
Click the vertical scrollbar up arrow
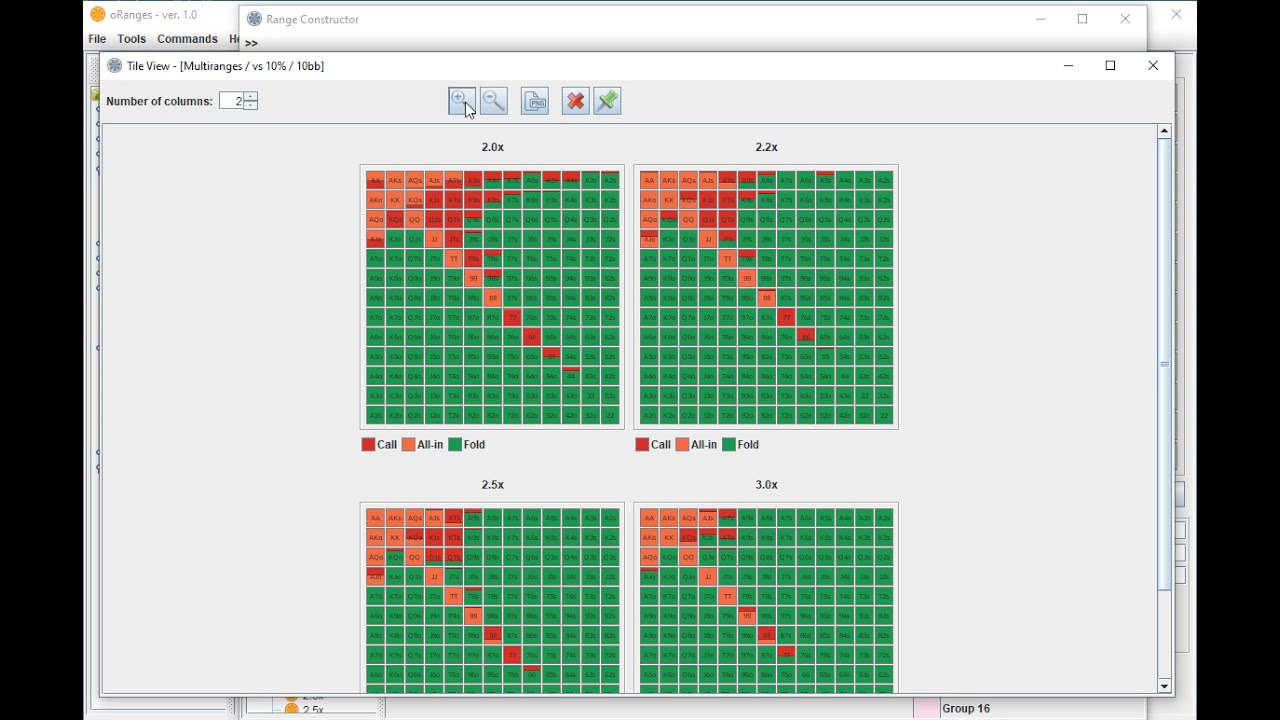point(1165,131)
